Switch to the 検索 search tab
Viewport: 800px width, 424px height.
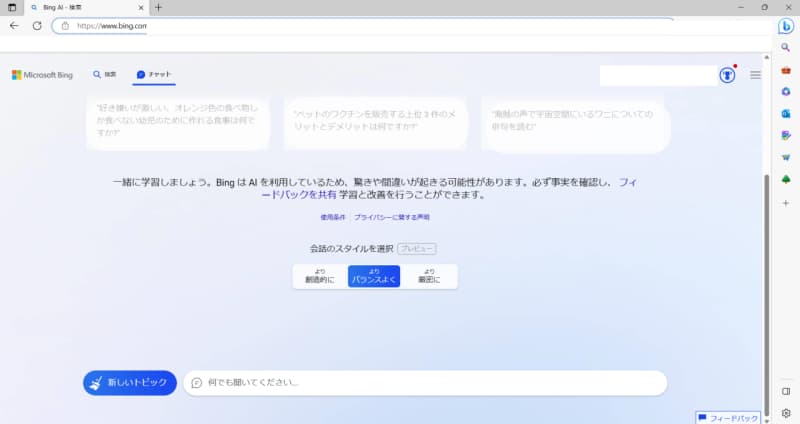pyautogui.click(x=105, y=74)
